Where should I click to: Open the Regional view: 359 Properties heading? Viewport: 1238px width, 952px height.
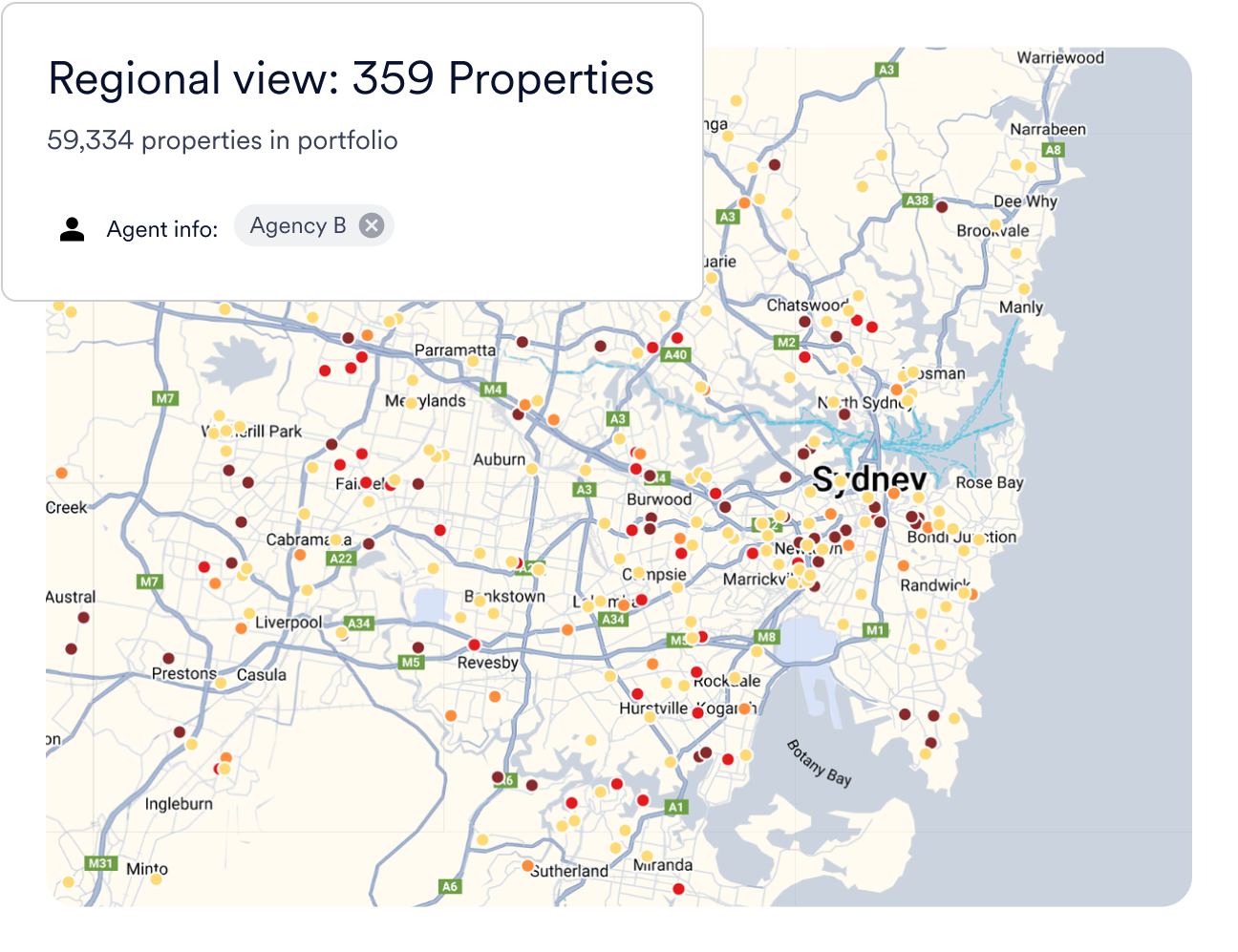pos(350,80)
